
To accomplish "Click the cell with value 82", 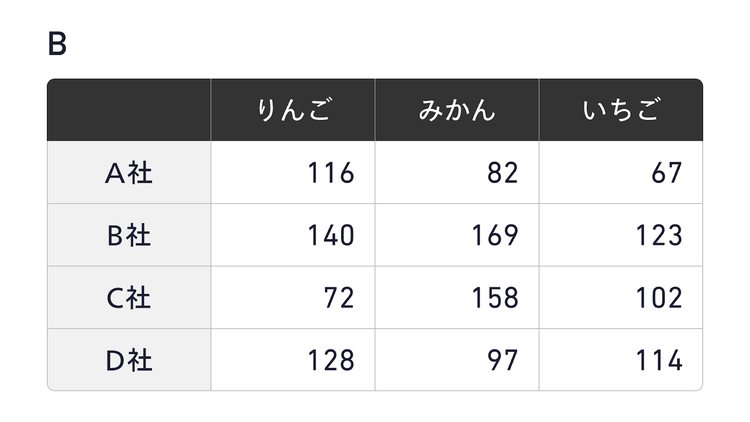I will [457, 173].
